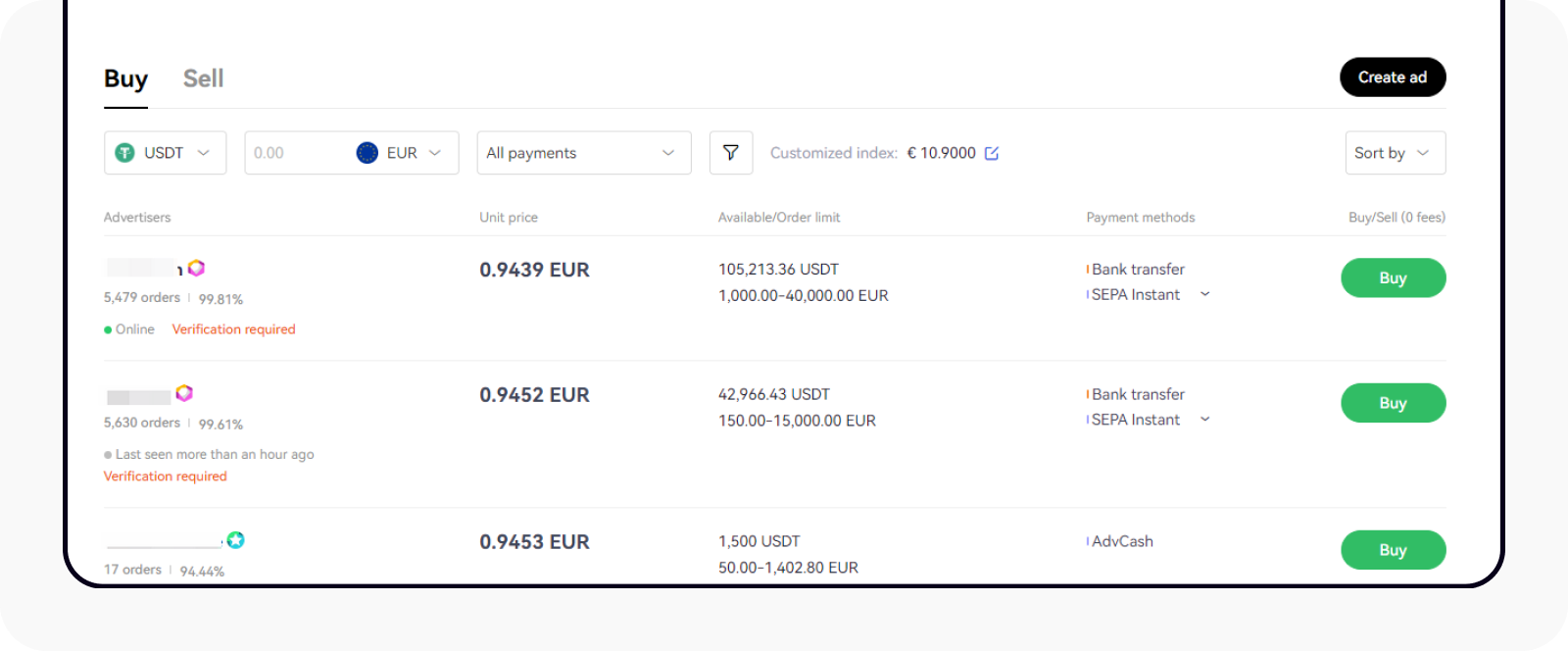Click the star badge next to third advertiser

click(x=236, y=540)
